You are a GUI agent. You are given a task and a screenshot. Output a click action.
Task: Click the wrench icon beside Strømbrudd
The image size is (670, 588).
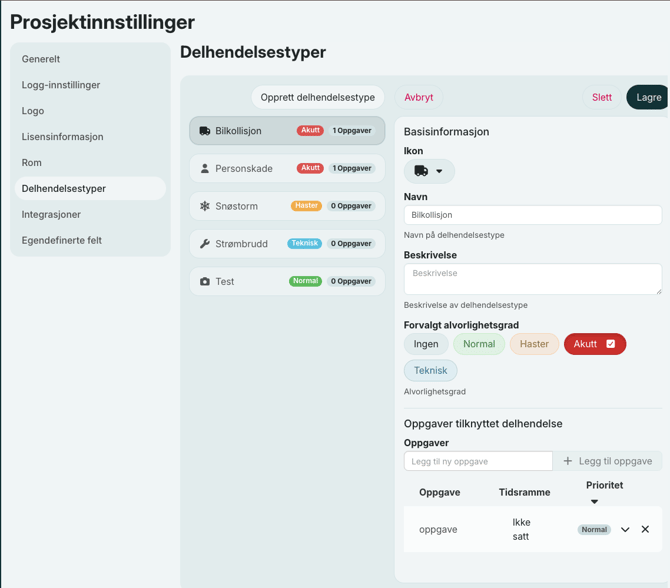(x=205, y=244)
